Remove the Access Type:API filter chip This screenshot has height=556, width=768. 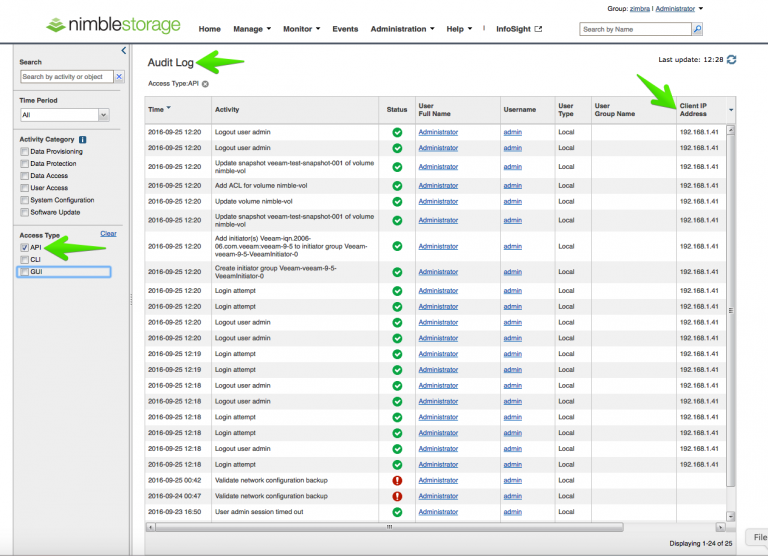[x=205, y=84]
